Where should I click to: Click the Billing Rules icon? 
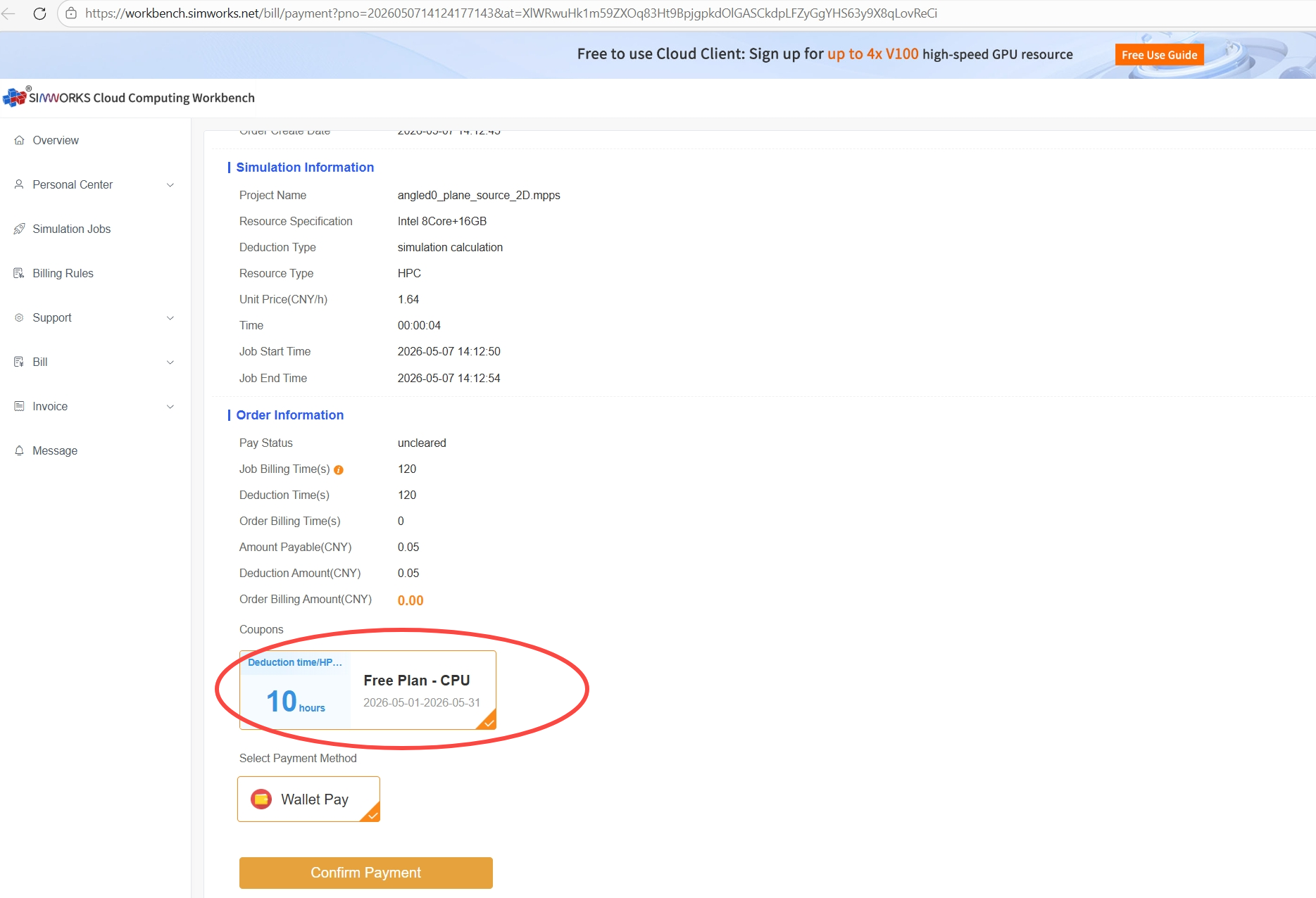19,273
